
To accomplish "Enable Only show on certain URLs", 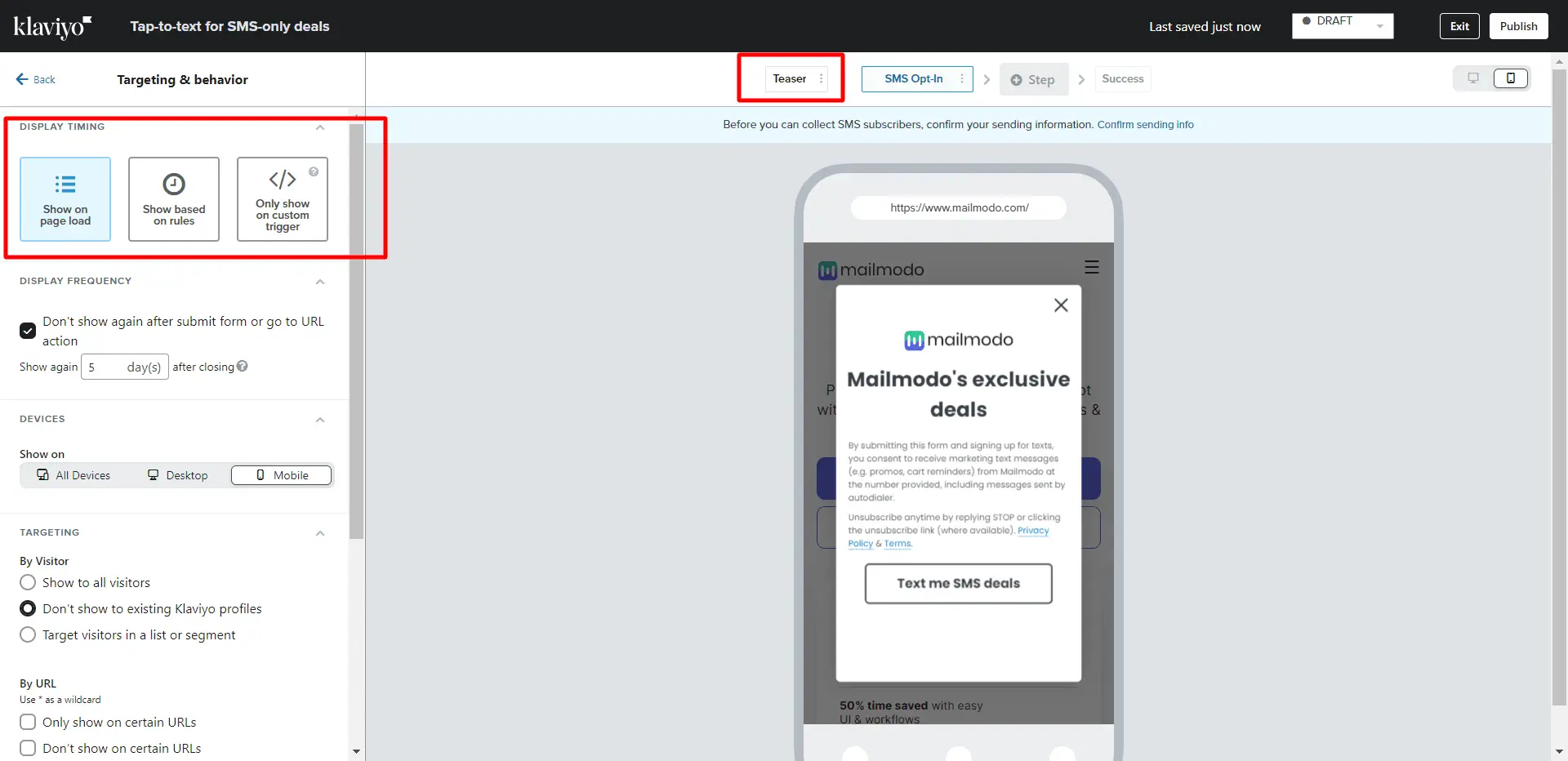I will pos(28,722).
